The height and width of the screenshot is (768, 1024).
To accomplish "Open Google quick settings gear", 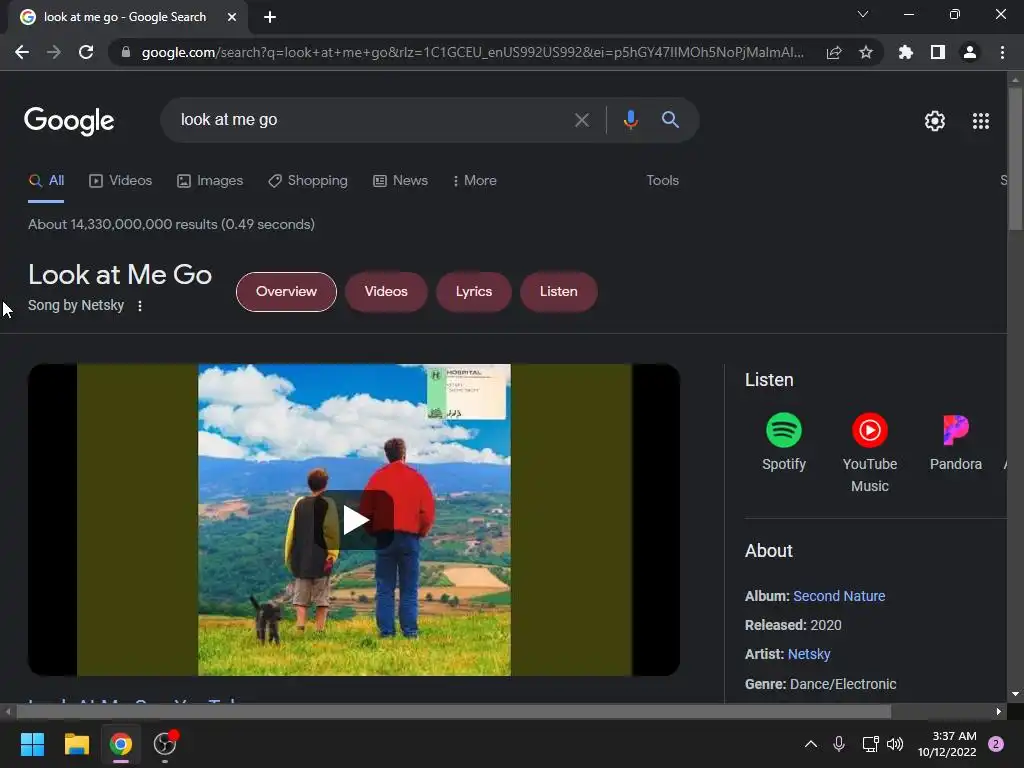I will (x=935, y=121).
